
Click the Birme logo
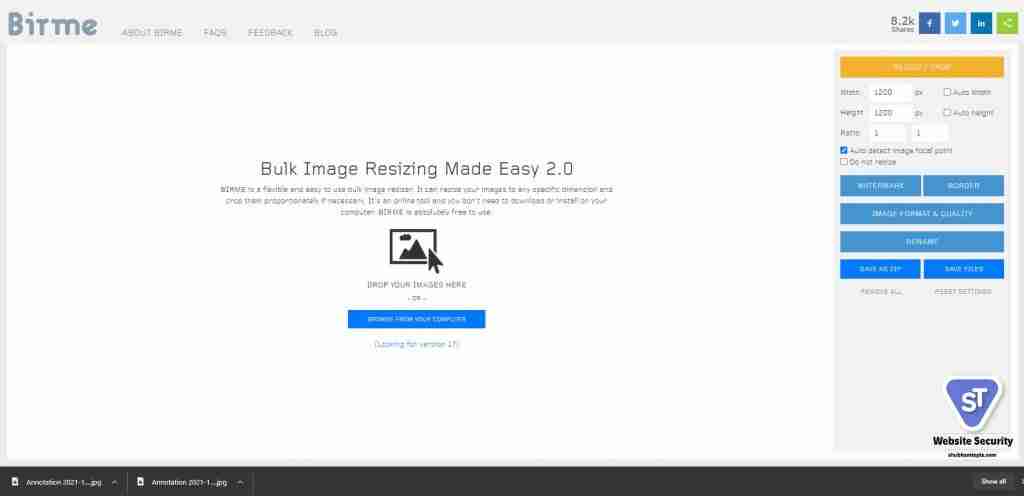click(x=53, y=25)
